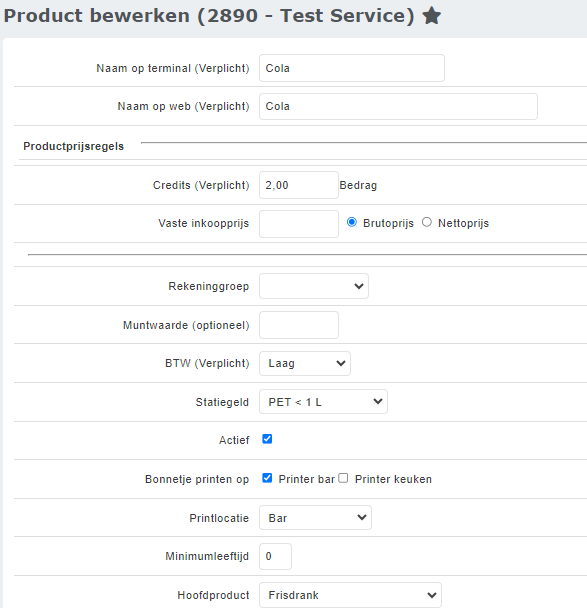The image size is (587, 608).
Task: Click the Brutoprijs label text
Action: click(x=388, y=223)
